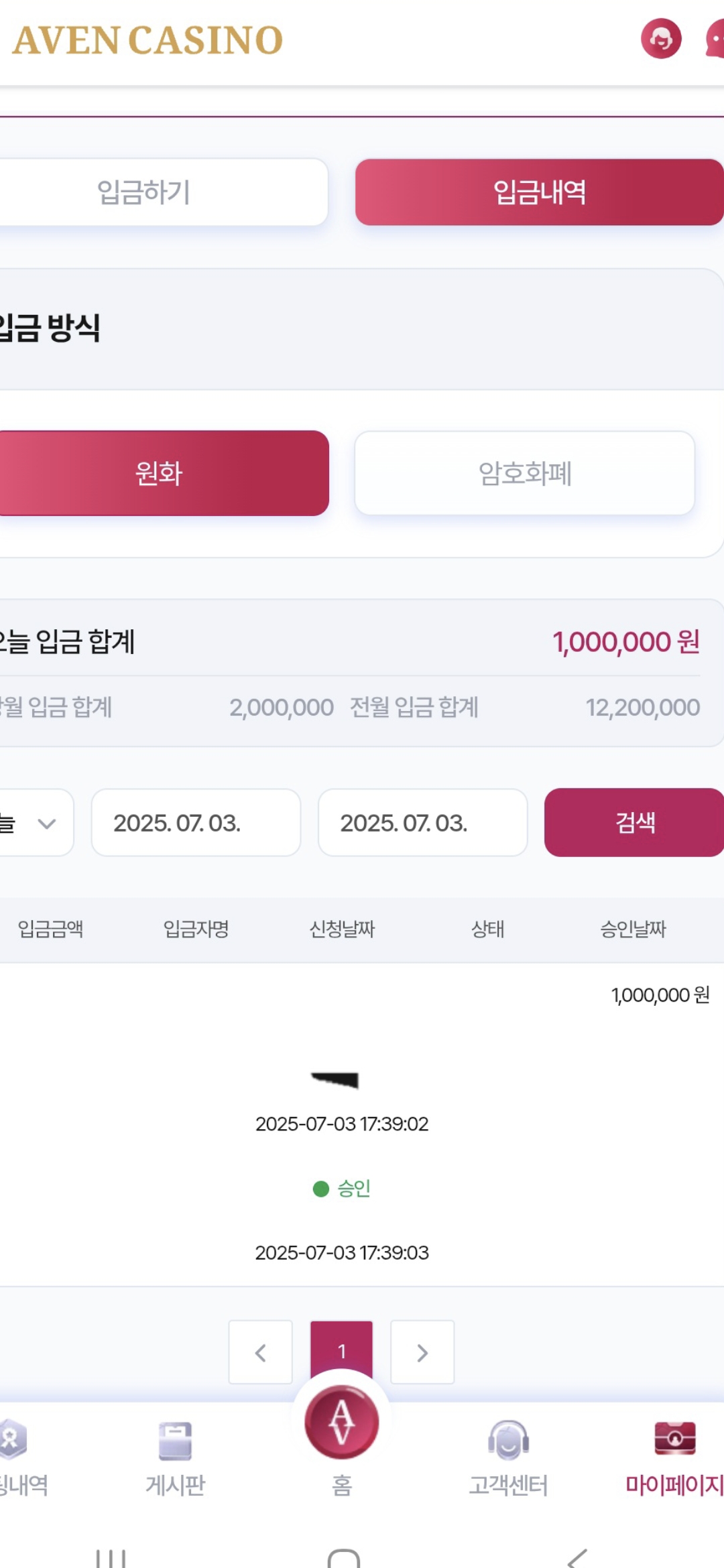Viewport: 724px width, 1568px height.
Task: Open the board (게시판) icon in bottom nav
Action: (176, 1441)
